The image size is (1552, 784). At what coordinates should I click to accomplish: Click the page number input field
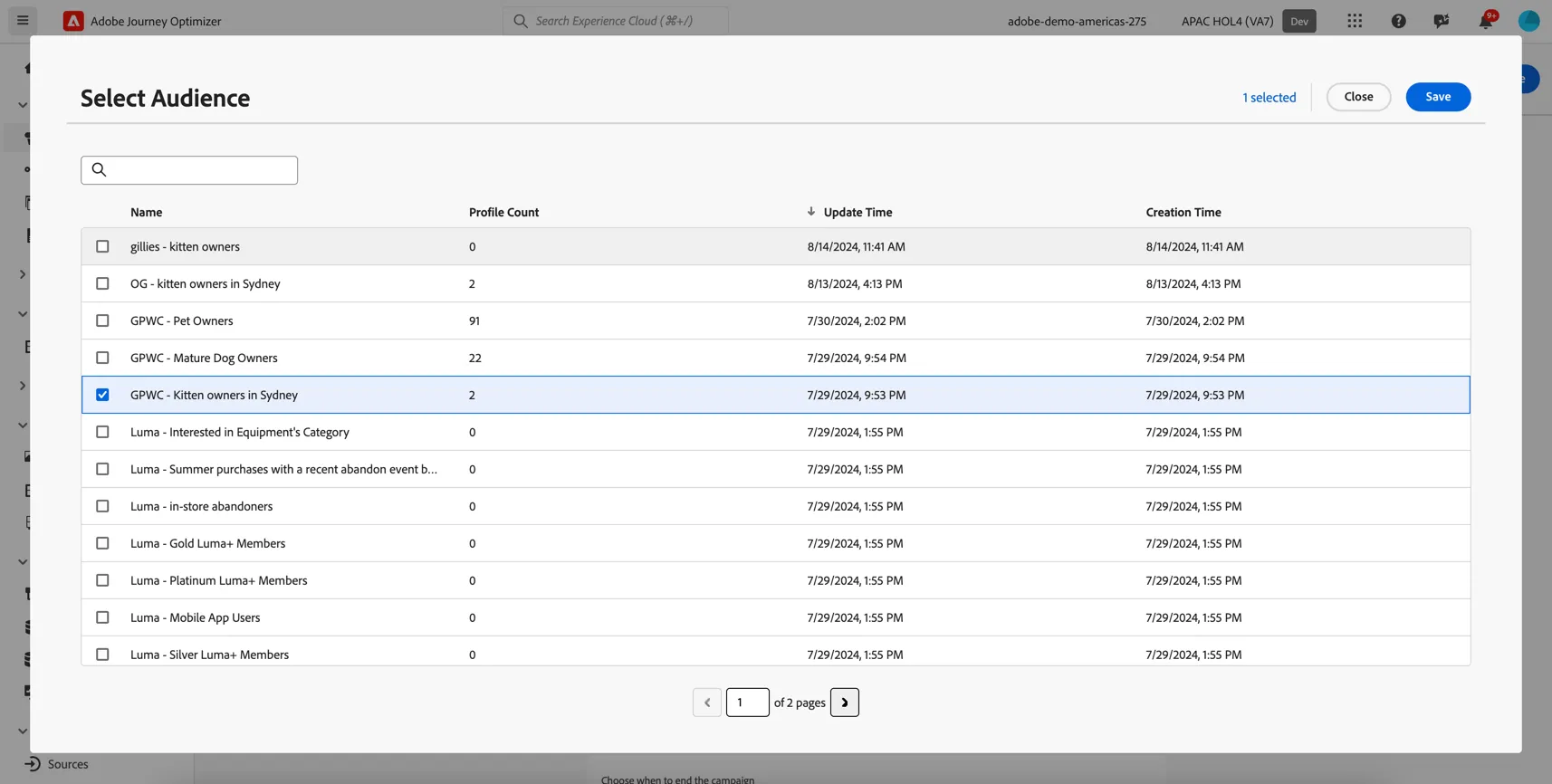[x=748, y=703]
